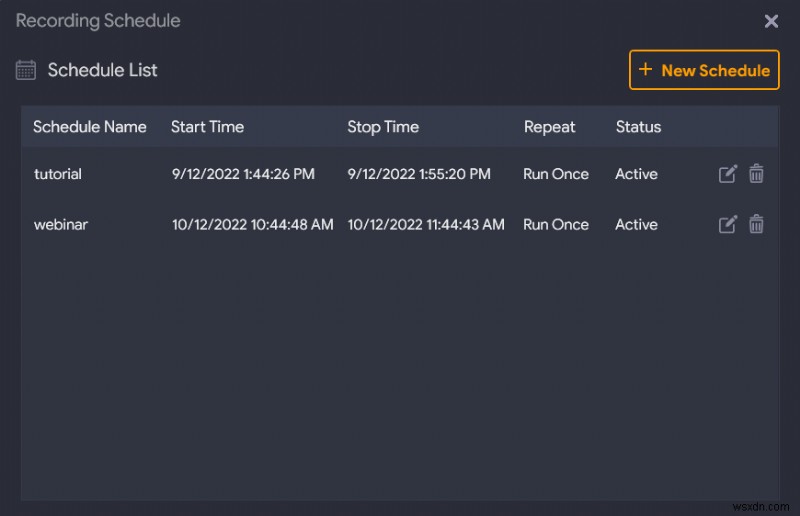Click the Stop Time column header
Screen dimensions: 800x516
(383, 127)
